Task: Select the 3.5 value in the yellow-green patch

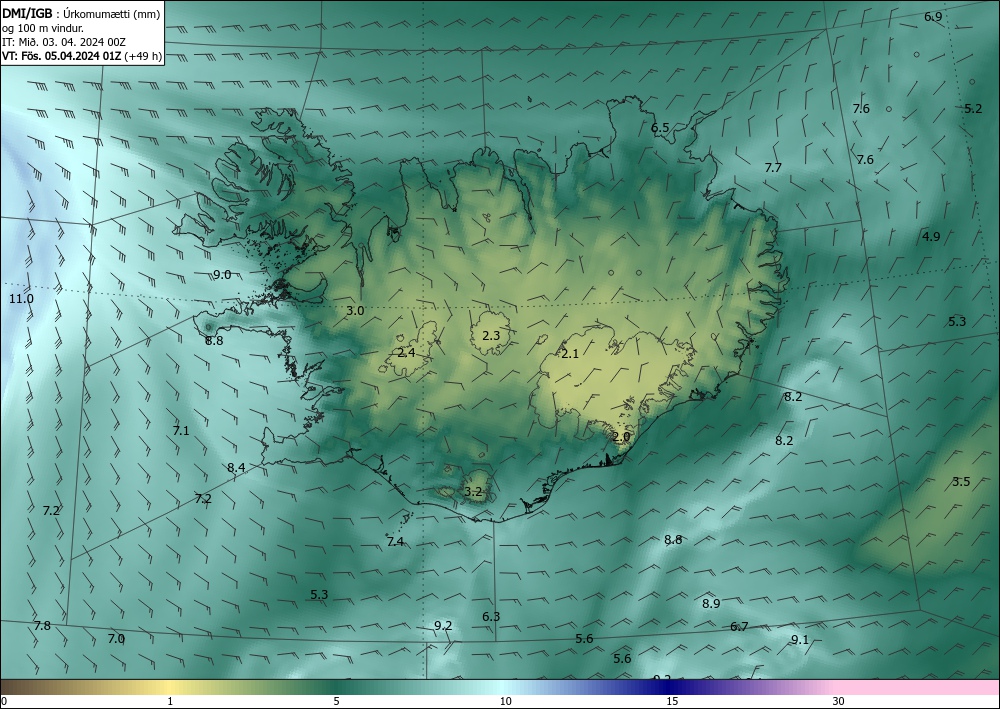Action: (961, 481)
